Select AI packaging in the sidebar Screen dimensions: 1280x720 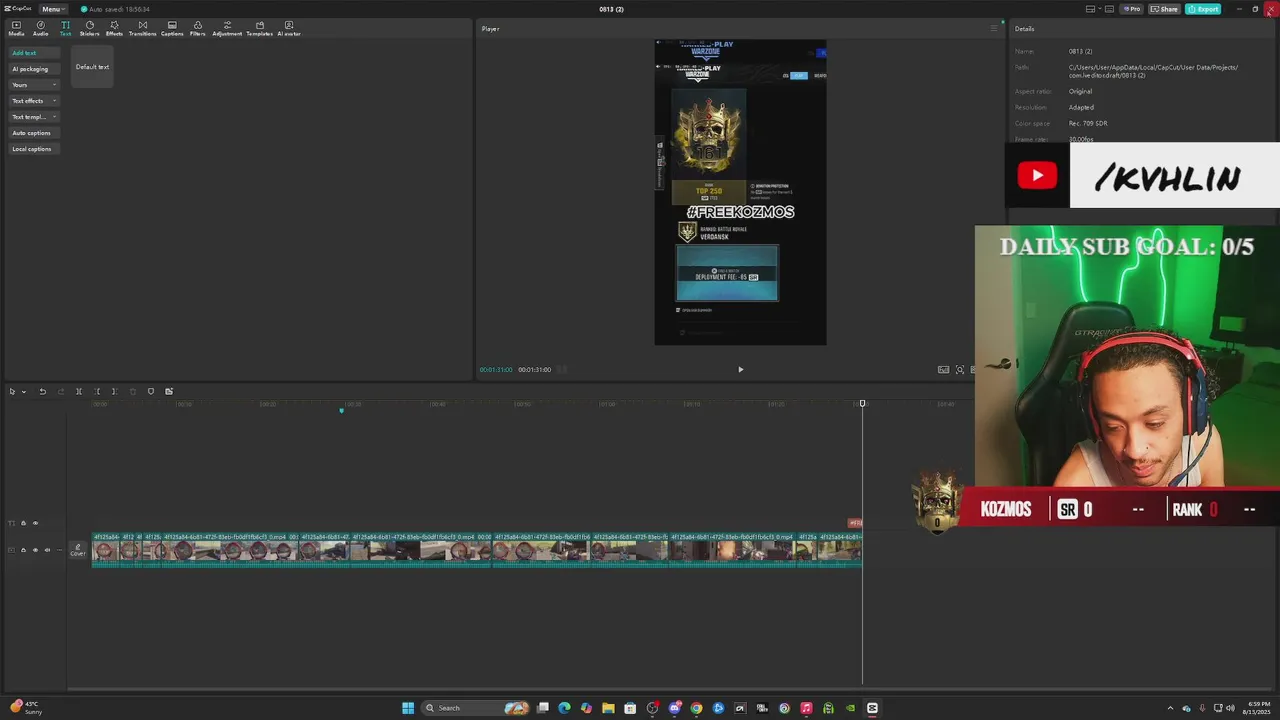point(34,69)
